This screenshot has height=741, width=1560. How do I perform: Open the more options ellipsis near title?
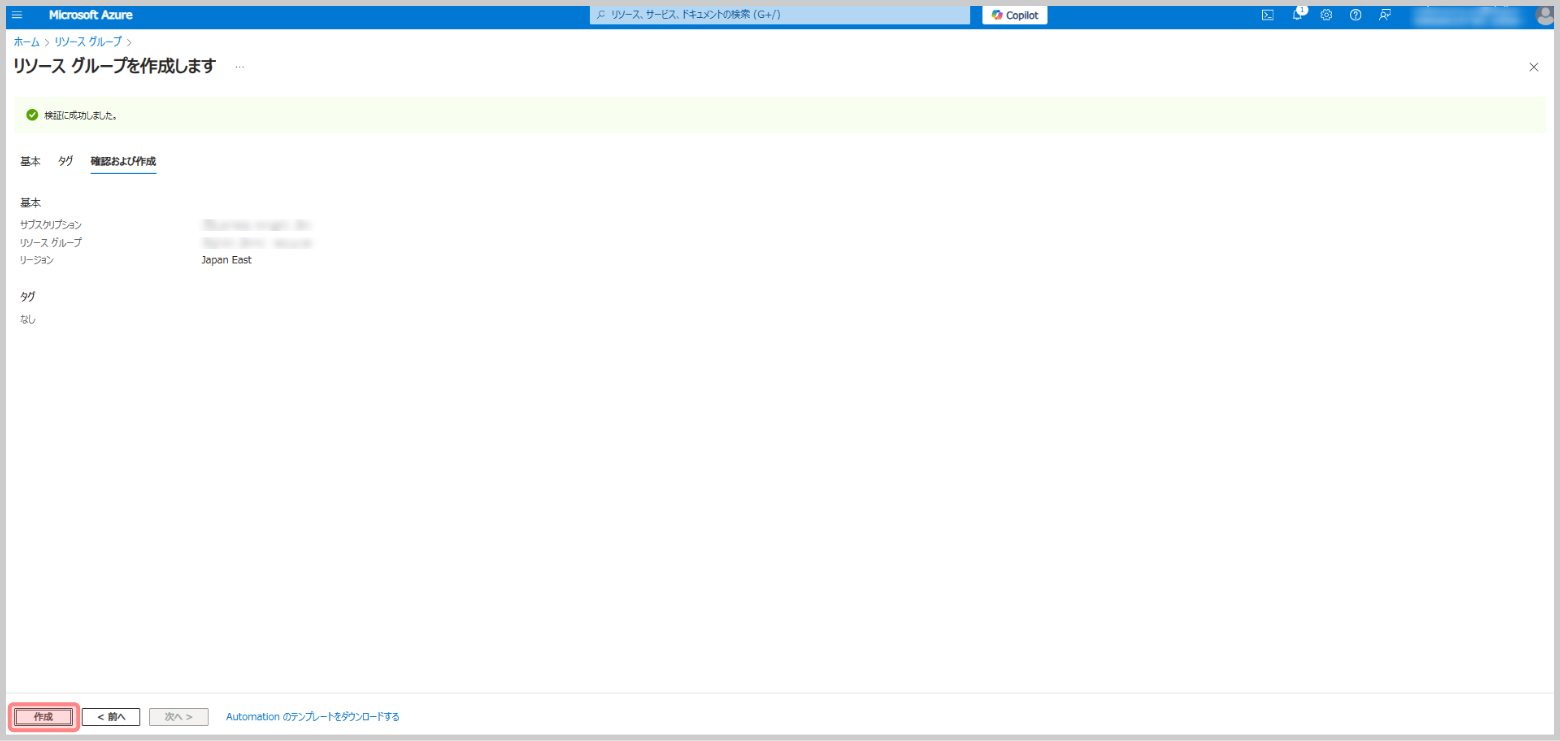pos(240,67)
